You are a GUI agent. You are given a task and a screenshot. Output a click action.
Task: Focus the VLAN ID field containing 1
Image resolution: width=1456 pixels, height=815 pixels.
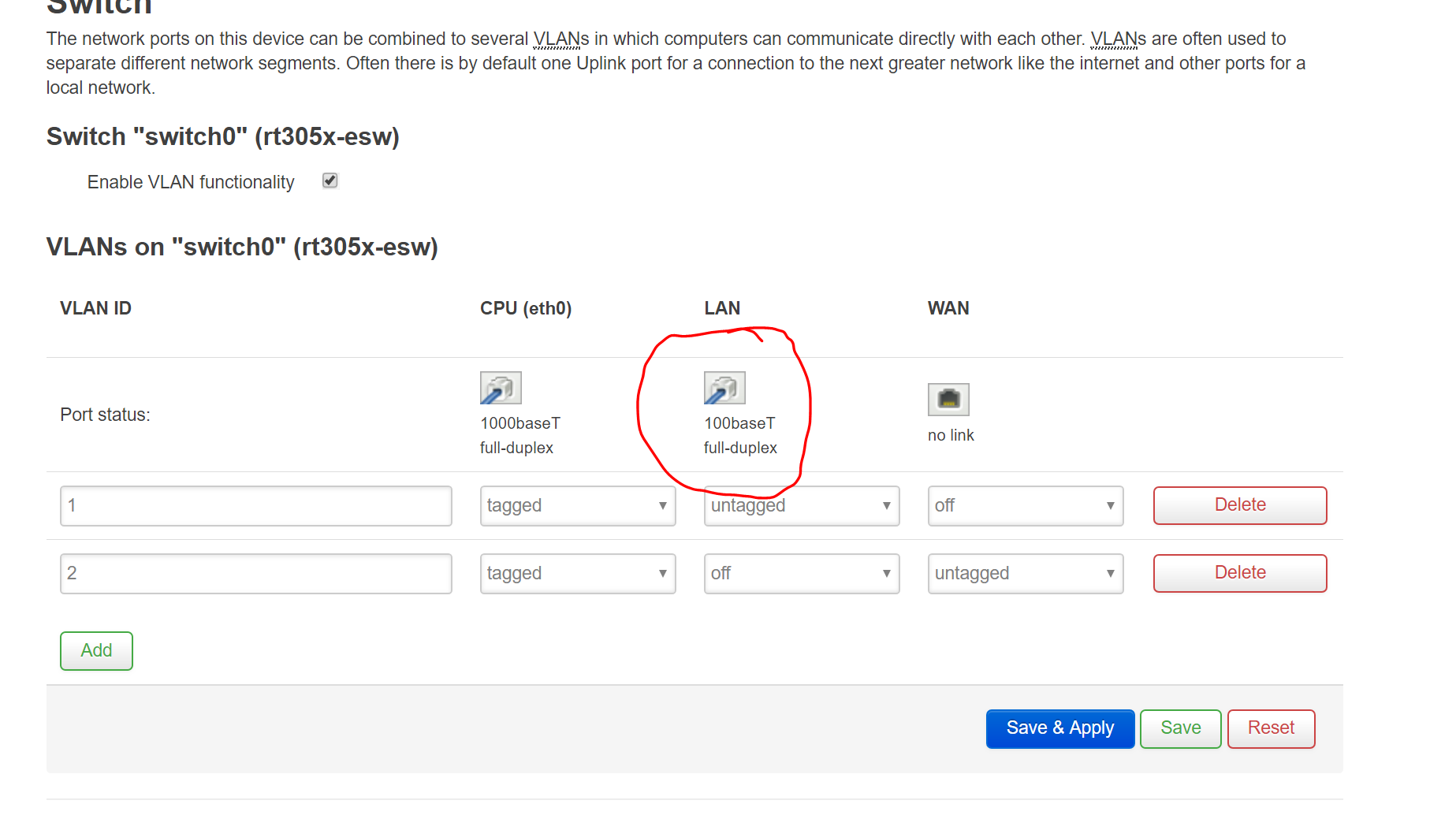(255, 506)
